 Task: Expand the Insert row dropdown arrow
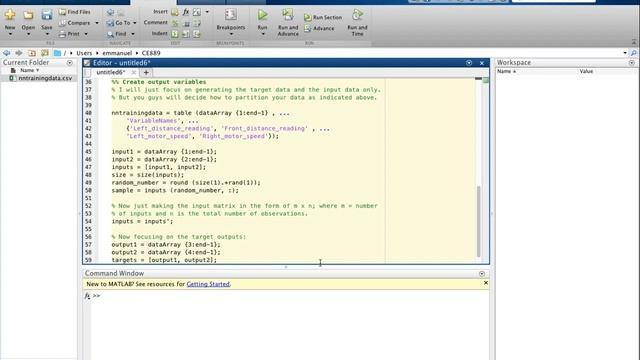207,12
